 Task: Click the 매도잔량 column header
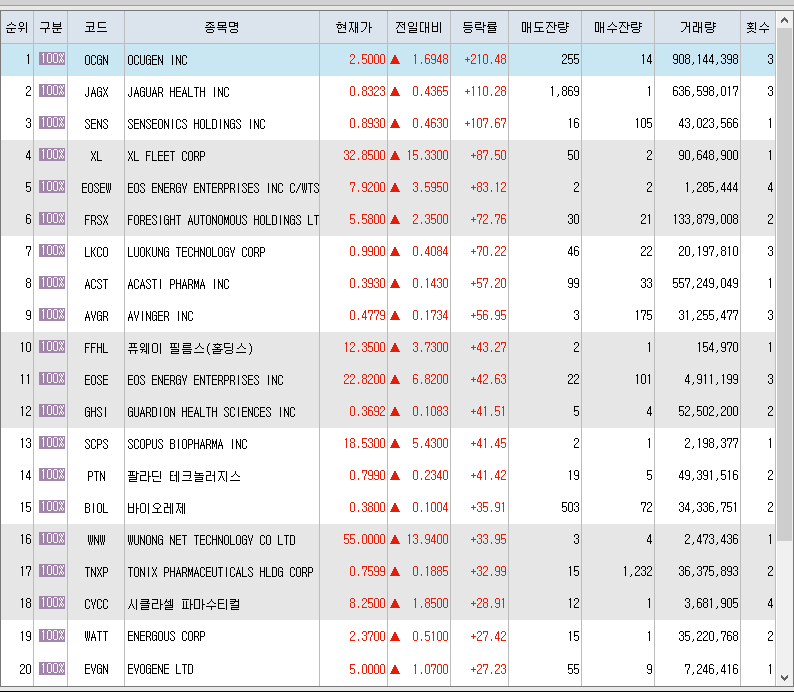[545, 27]
